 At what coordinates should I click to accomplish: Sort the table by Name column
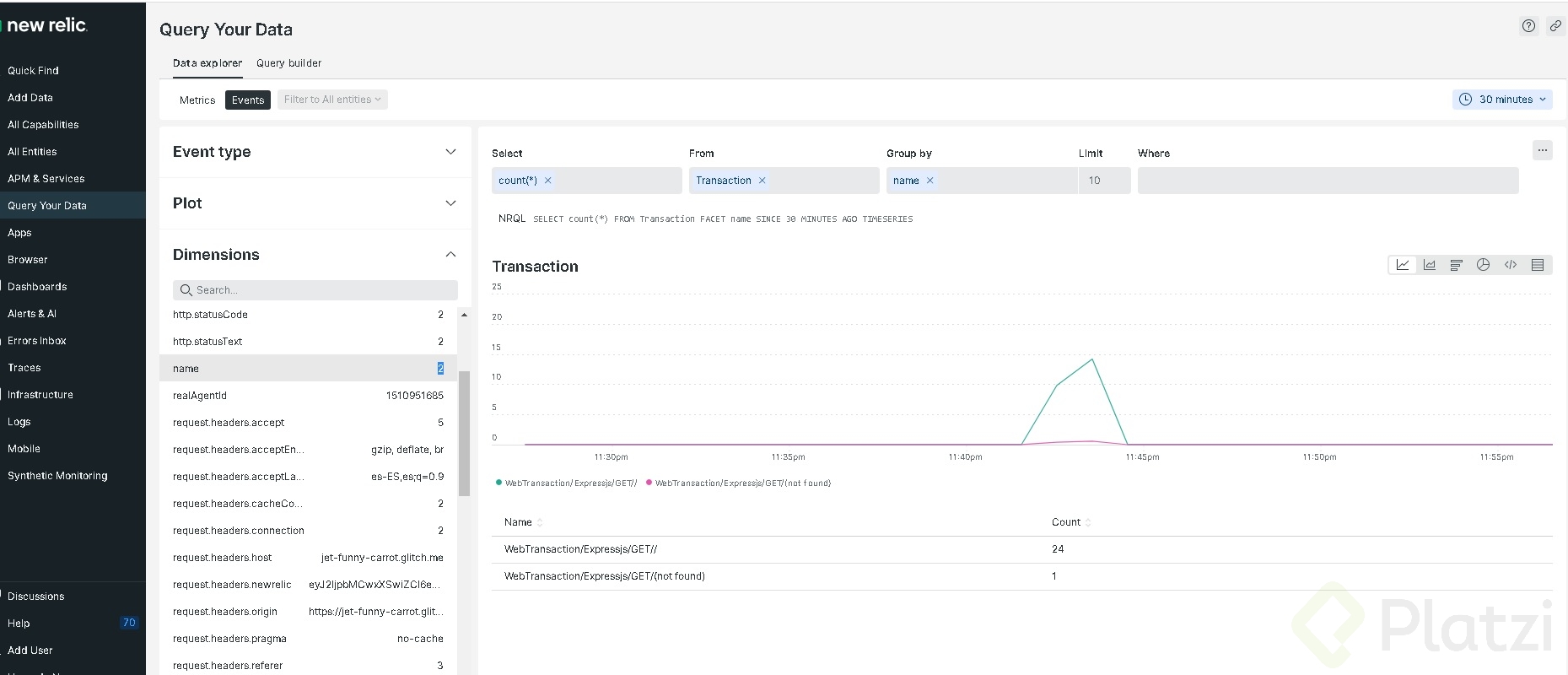pos(523,522)
